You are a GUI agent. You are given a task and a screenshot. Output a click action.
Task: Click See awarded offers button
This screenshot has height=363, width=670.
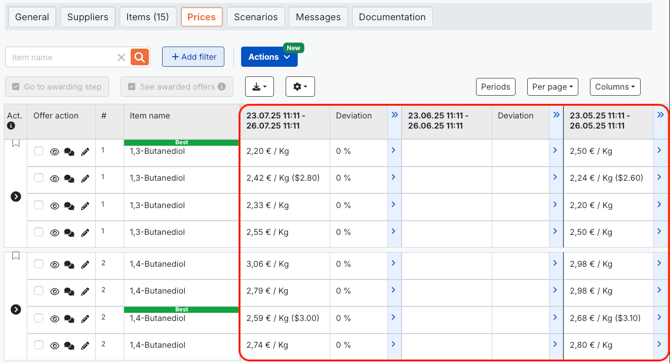click(x=177, y=87)
